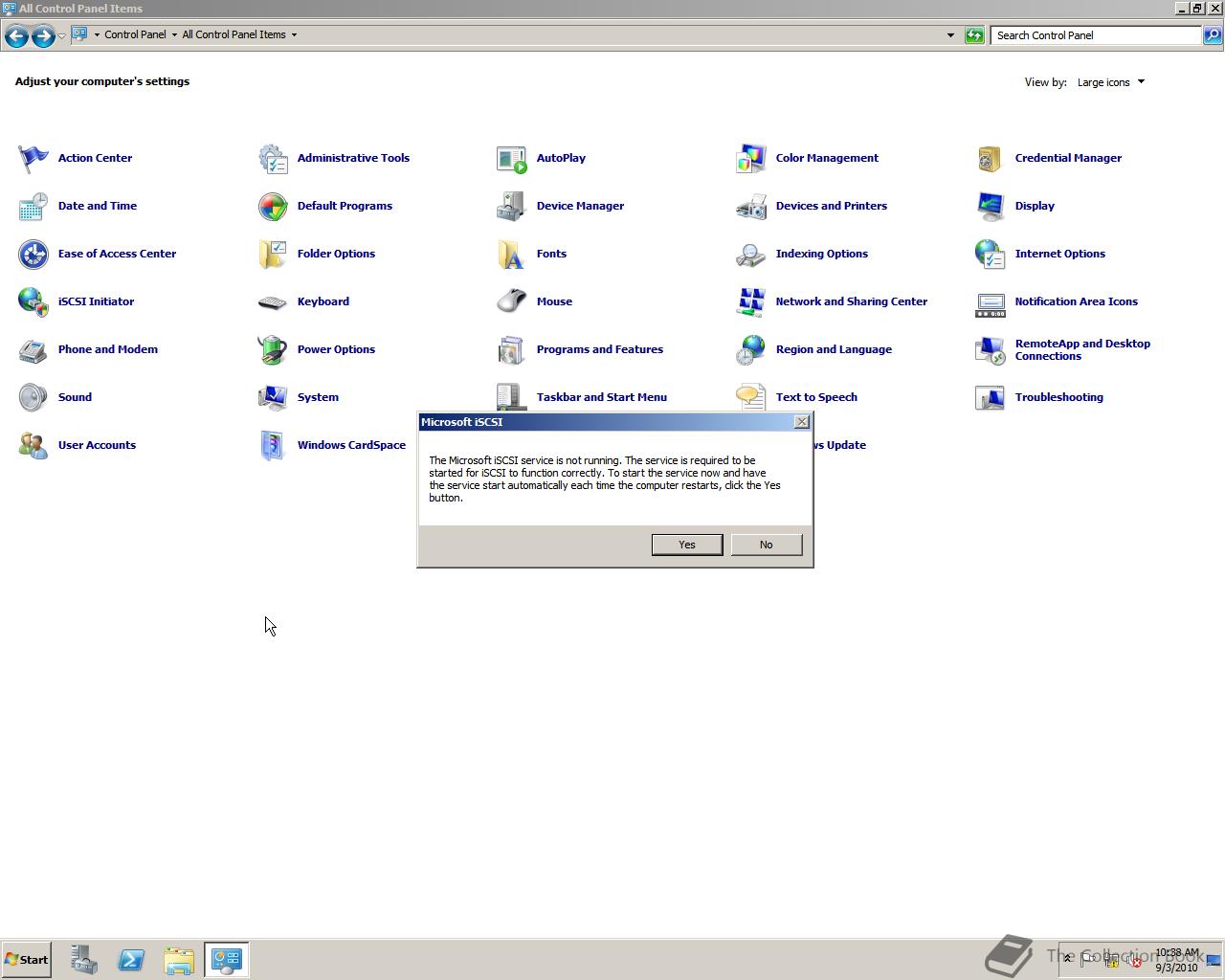Open the Credential Manager icon
The image size is (1225, 980).
991,159
